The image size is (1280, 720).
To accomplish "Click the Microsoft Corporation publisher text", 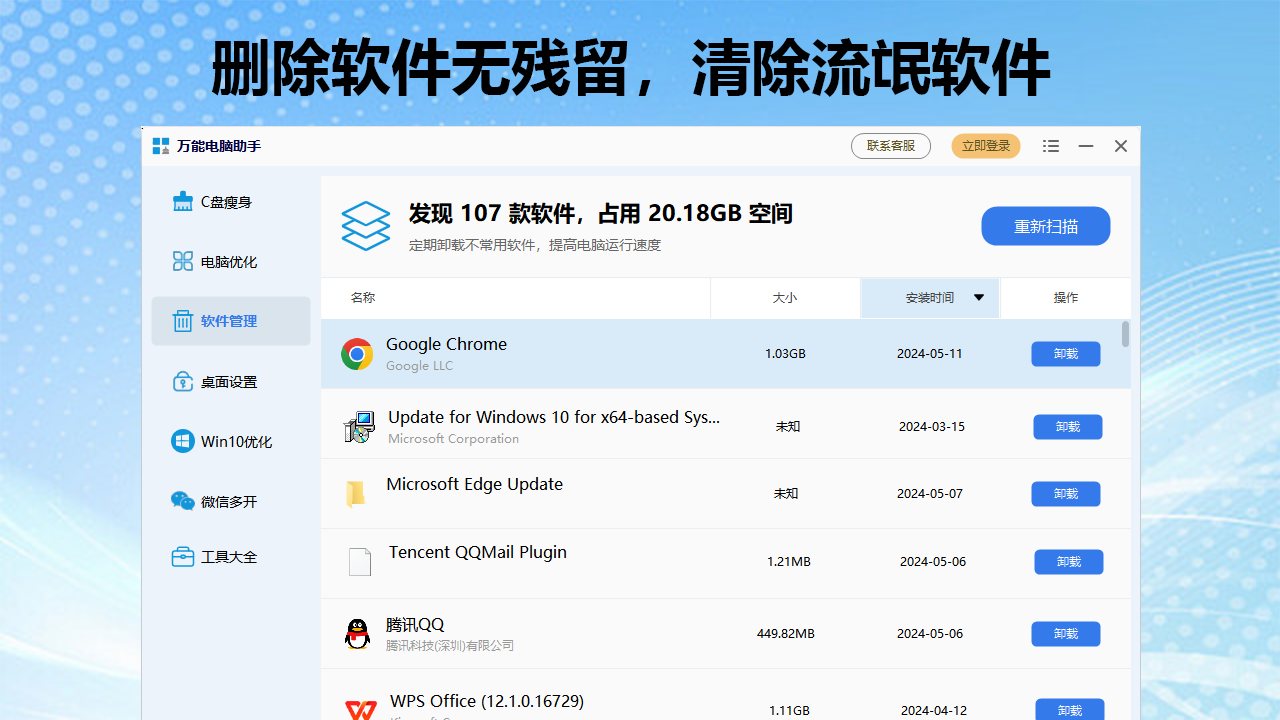I will (x=454, y=439).
